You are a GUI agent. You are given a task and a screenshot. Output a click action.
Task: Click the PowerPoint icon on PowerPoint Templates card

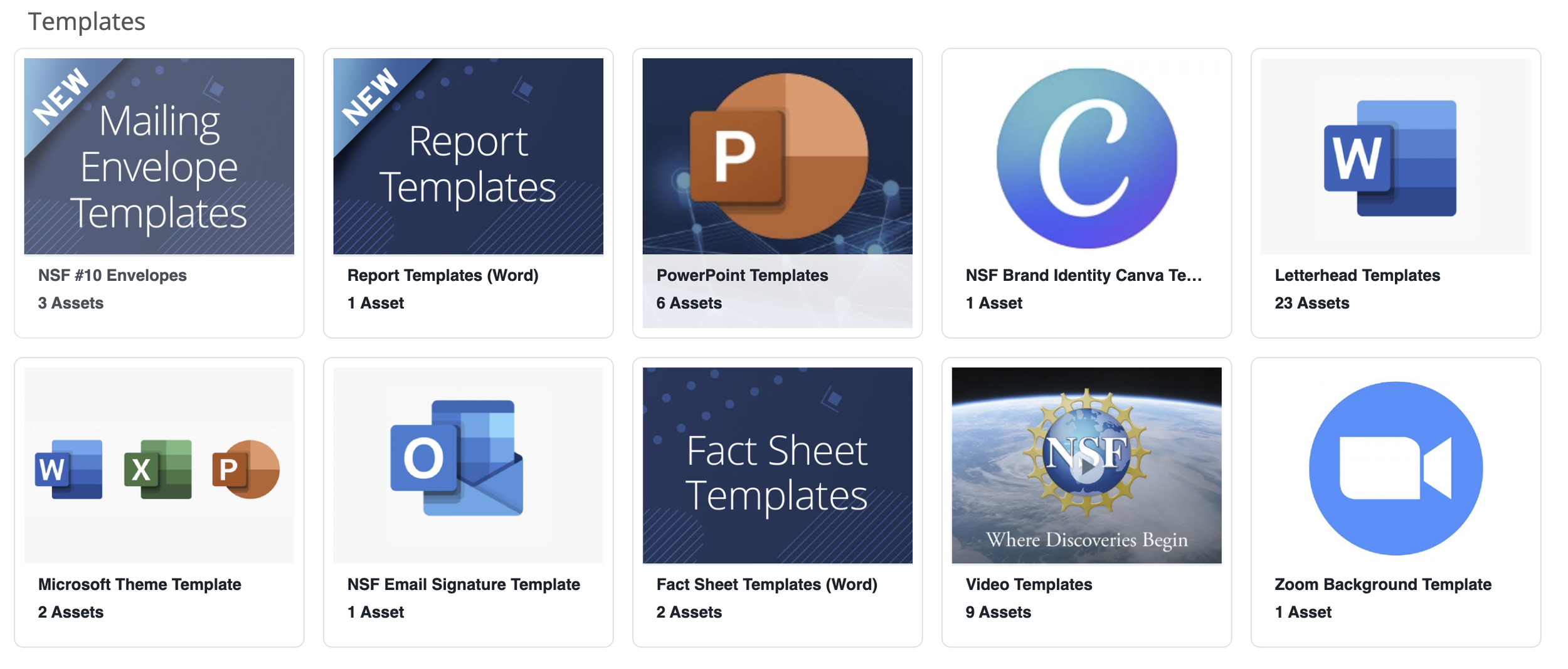(x=778, y=156)
